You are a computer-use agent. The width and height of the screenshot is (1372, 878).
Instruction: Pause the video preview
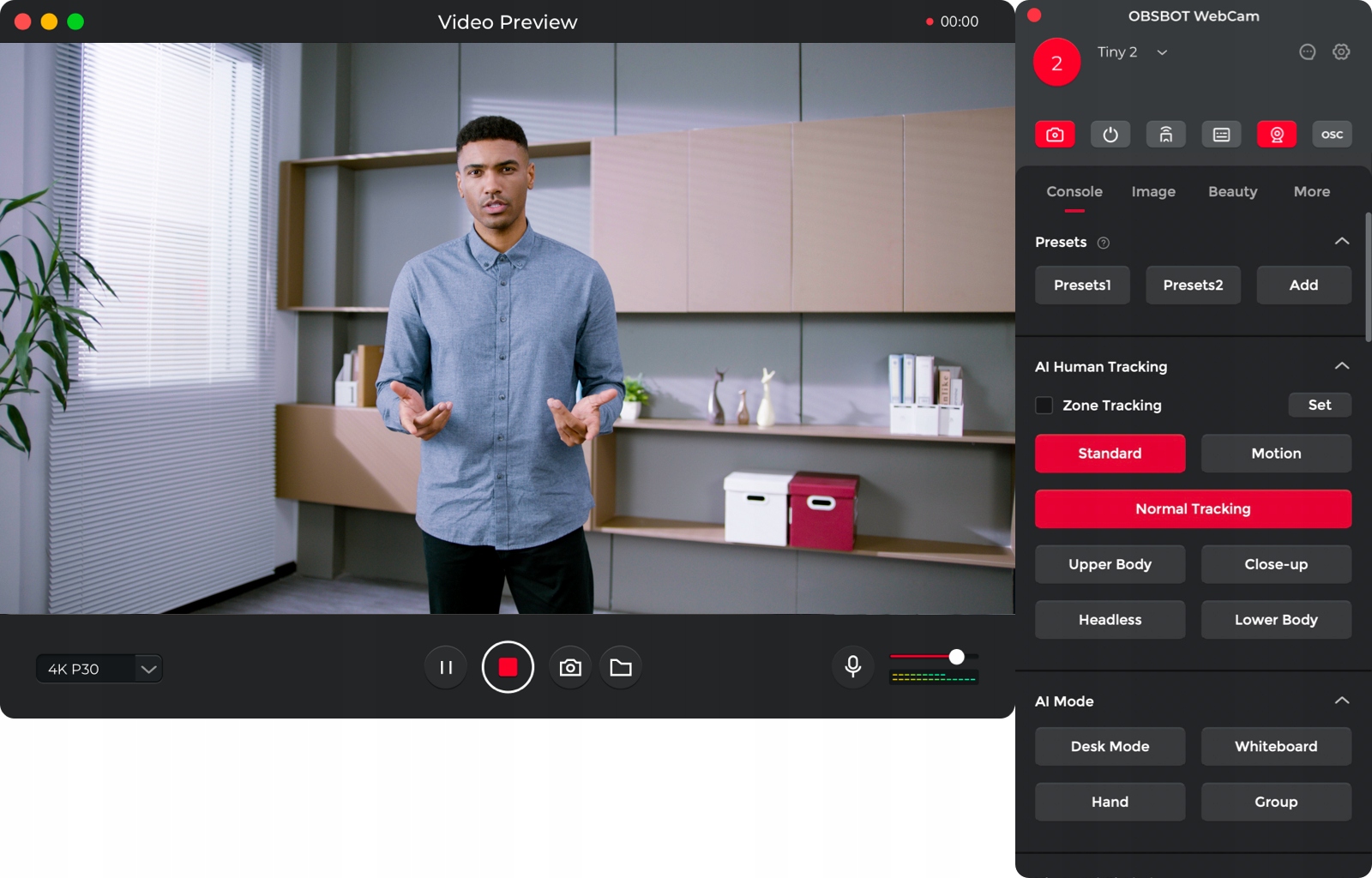point(446,667)
